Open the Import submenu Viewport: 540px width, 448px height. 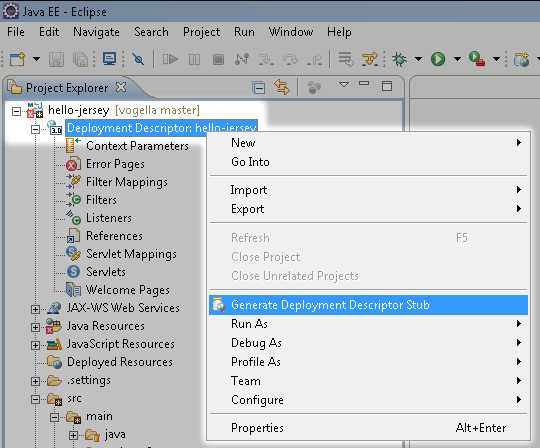368,190
